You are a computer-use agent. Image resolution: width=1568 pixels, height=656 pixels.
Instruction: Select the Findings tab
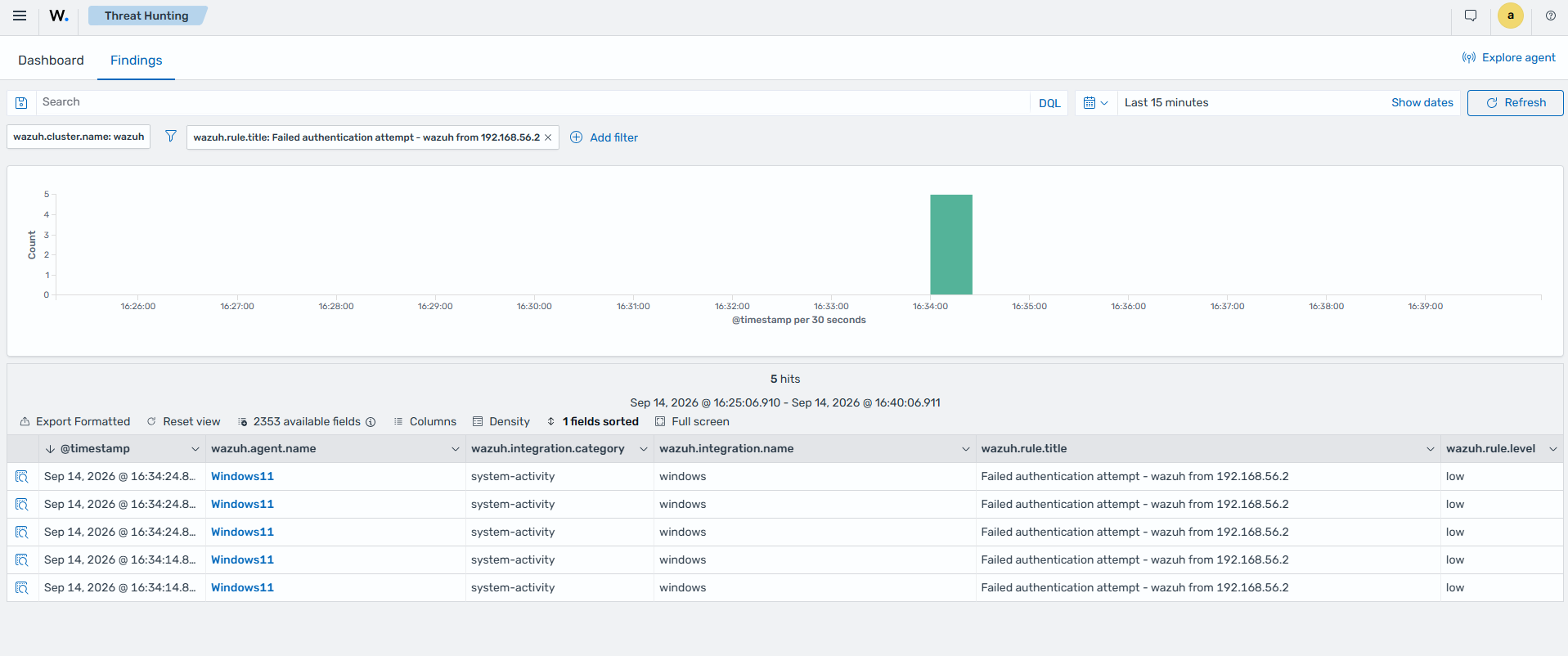(x=136, y=61)
